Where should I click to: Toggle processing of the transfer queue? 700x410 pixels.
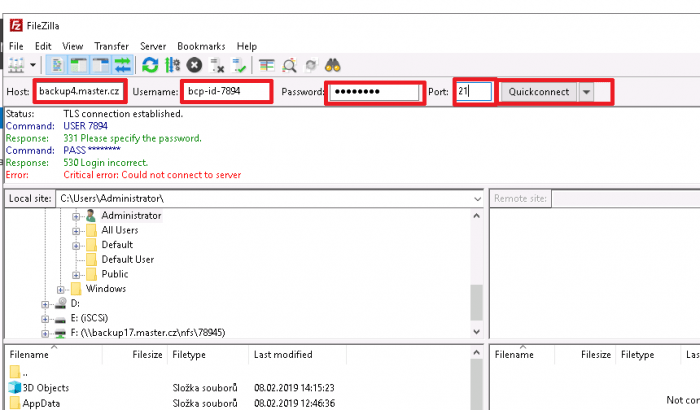pyautogui.click(x=172, y=66)
